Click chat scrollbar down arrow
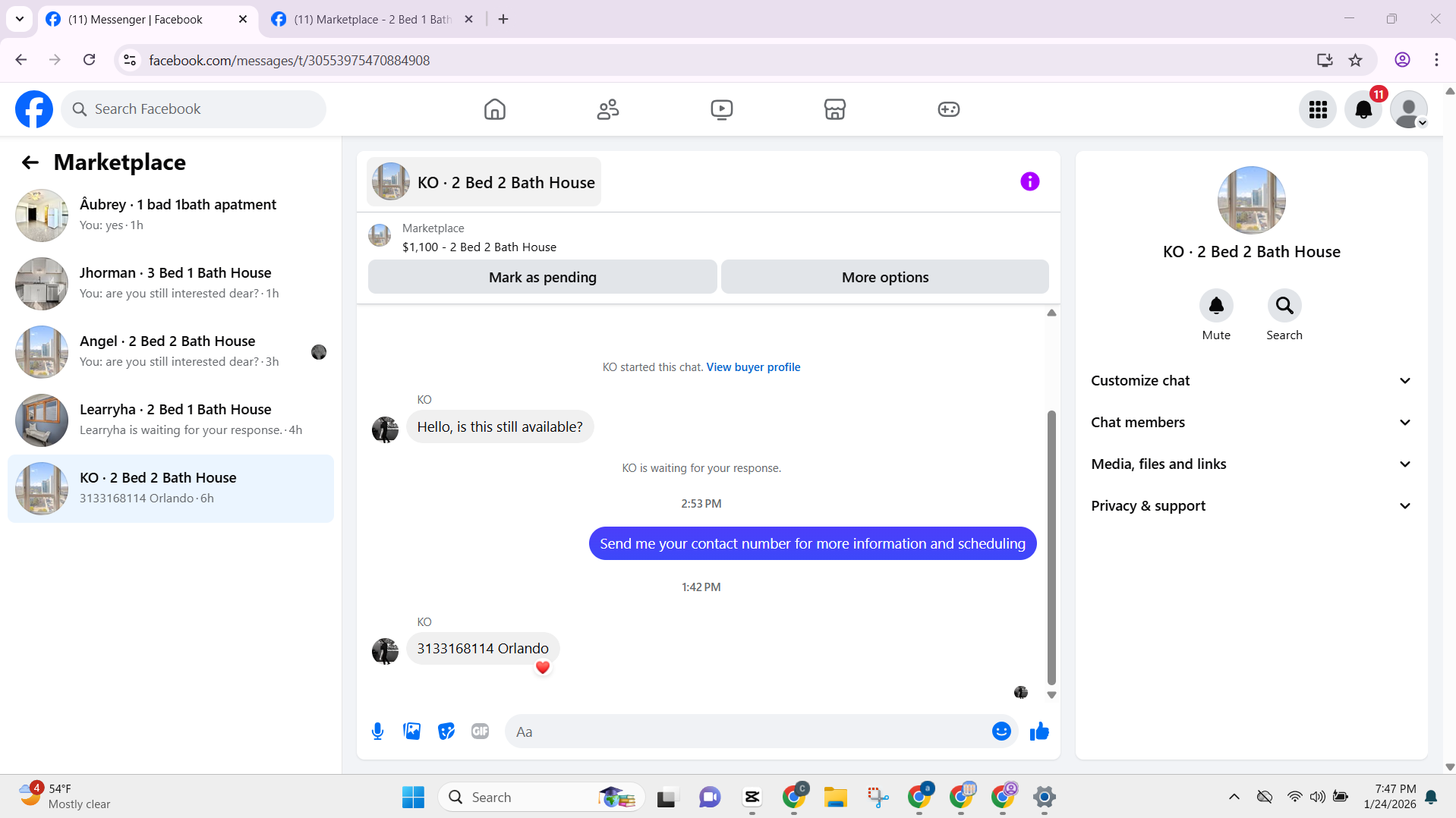 (x=1051, y=694)
